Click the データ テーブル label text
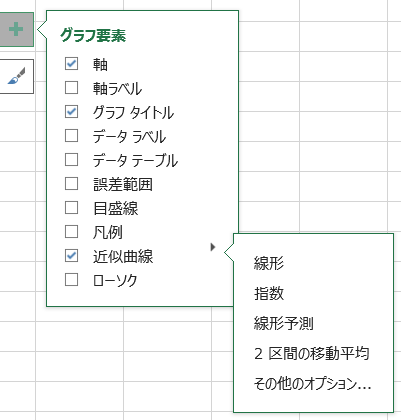This screenshot has height=420, width=401. click(135, 160)
